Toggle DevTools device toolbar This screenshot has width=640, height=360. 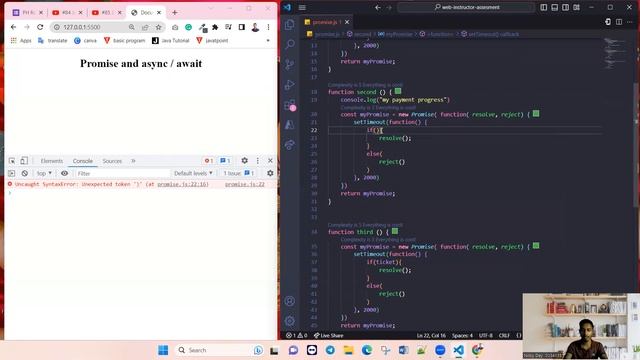pyautogui.click(x=24, y=161)
